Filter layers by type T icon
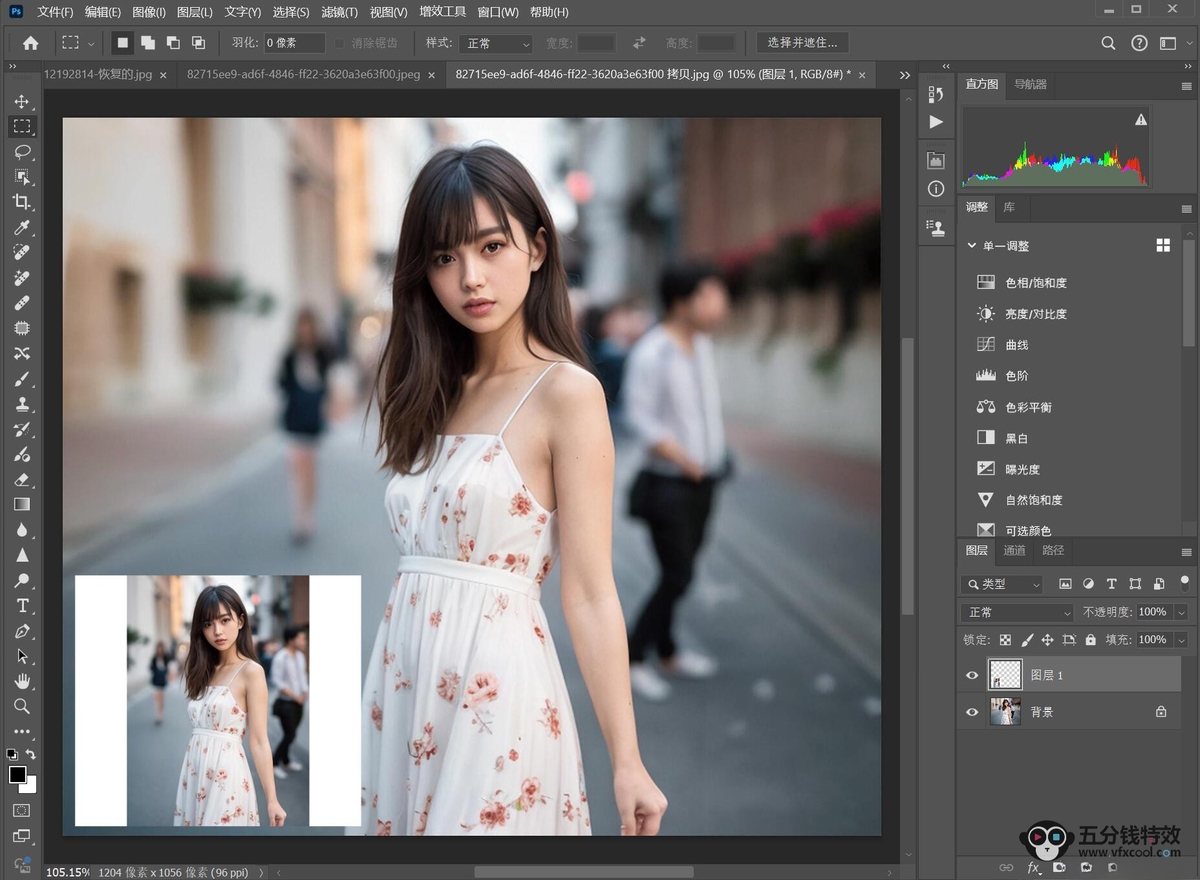Image resolution: width=1200 pixels, height=880 pixels. click(1111, 584)
